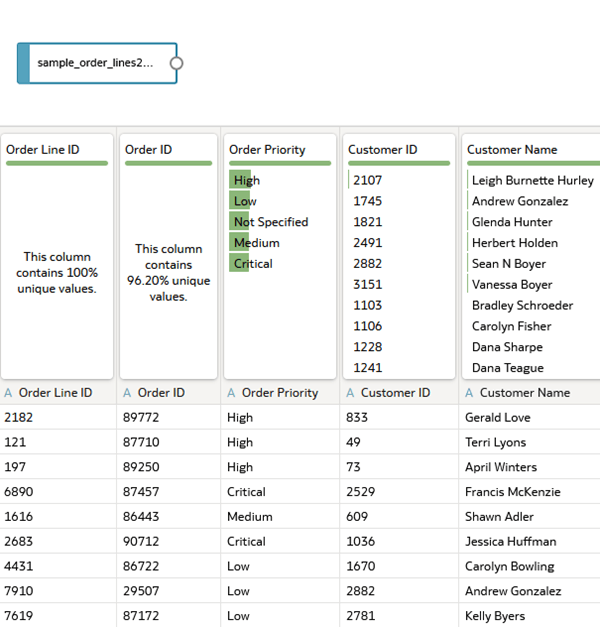Select the Order Line ID column header

pyautogui.click(x=58, y=393)
